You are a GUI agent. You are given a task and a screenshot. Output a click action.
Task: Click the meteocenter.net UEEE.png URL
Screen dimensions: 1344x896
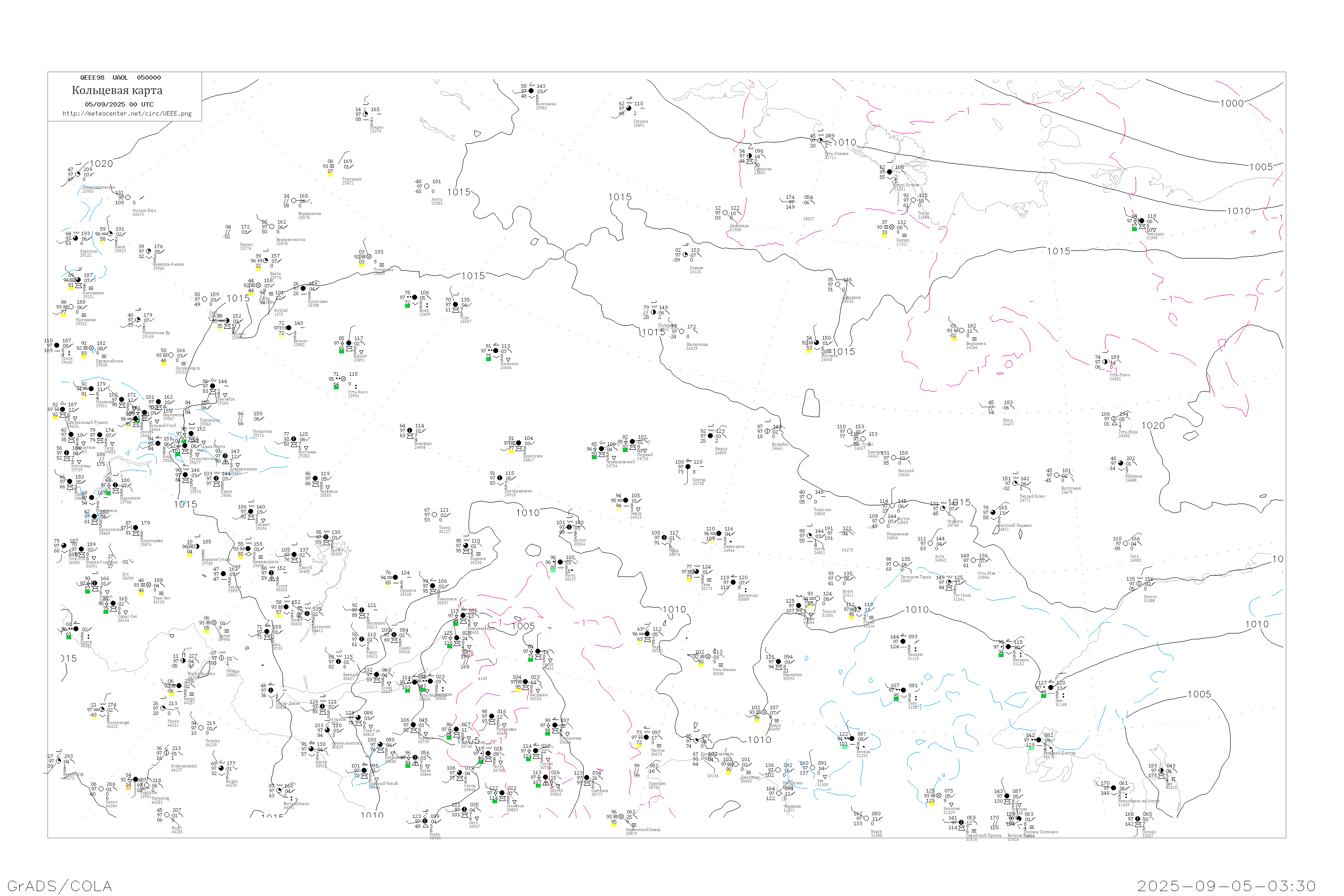127,114
